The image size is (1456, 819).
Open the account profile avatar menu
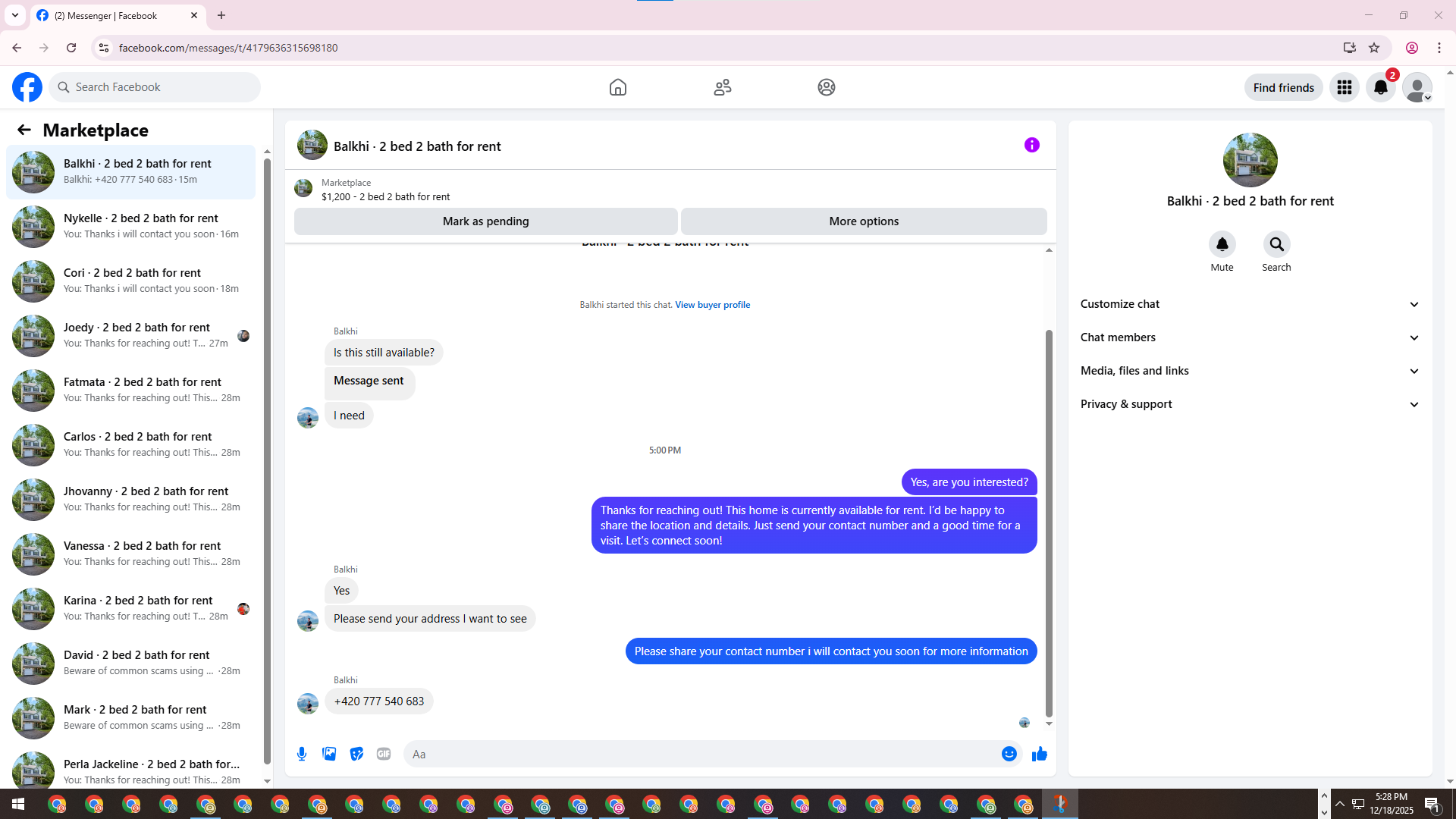click(1417, 87)
